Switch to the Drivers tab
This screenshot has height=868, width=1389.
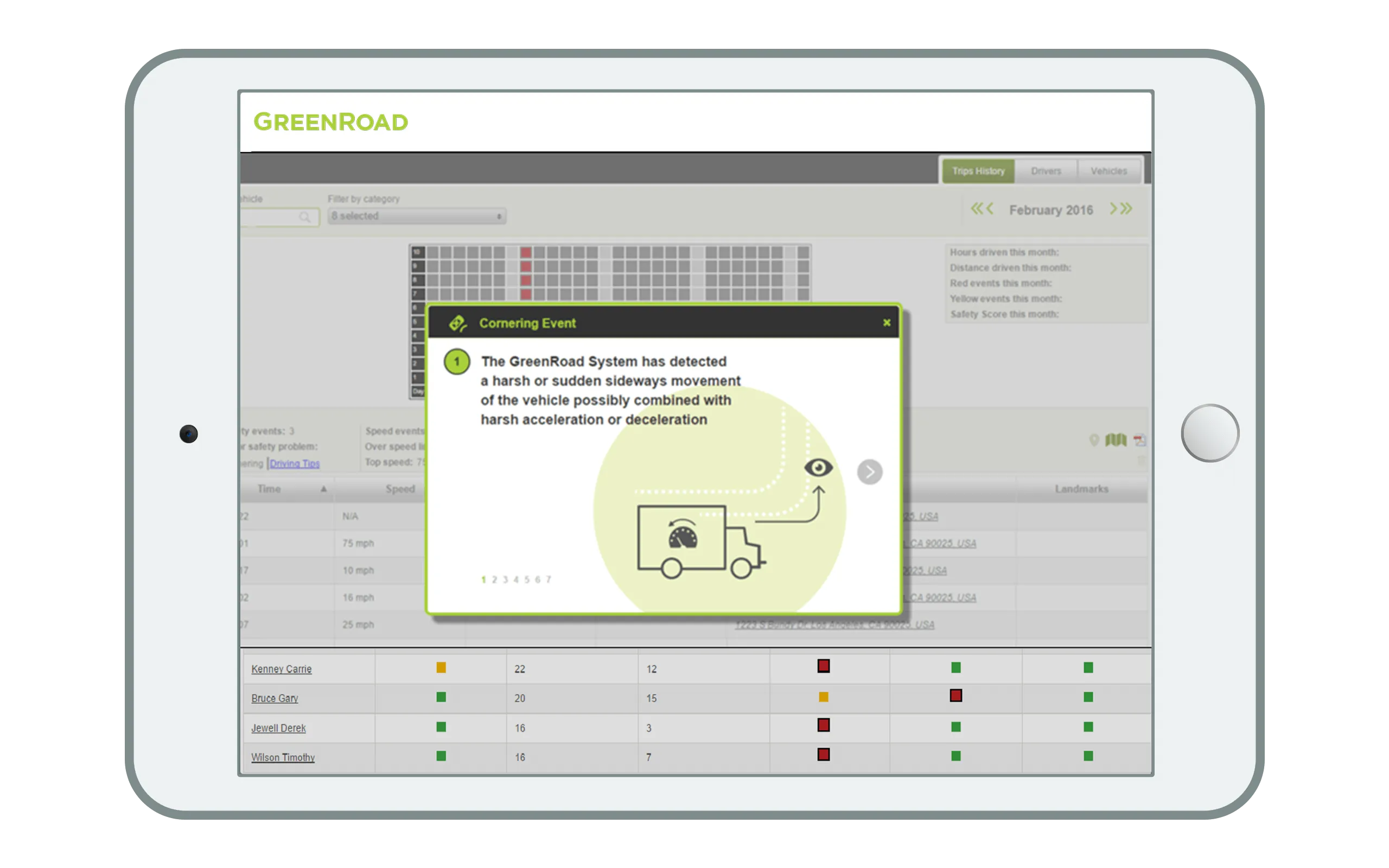tap(1046, 171)
